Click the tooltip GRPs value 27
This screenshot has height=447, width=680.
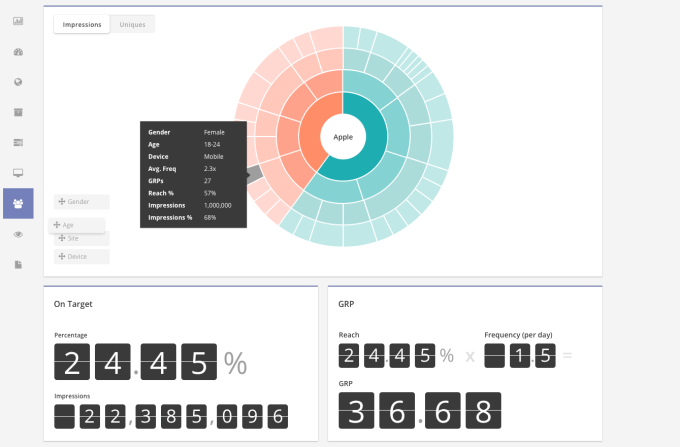[x=207, y=181]
